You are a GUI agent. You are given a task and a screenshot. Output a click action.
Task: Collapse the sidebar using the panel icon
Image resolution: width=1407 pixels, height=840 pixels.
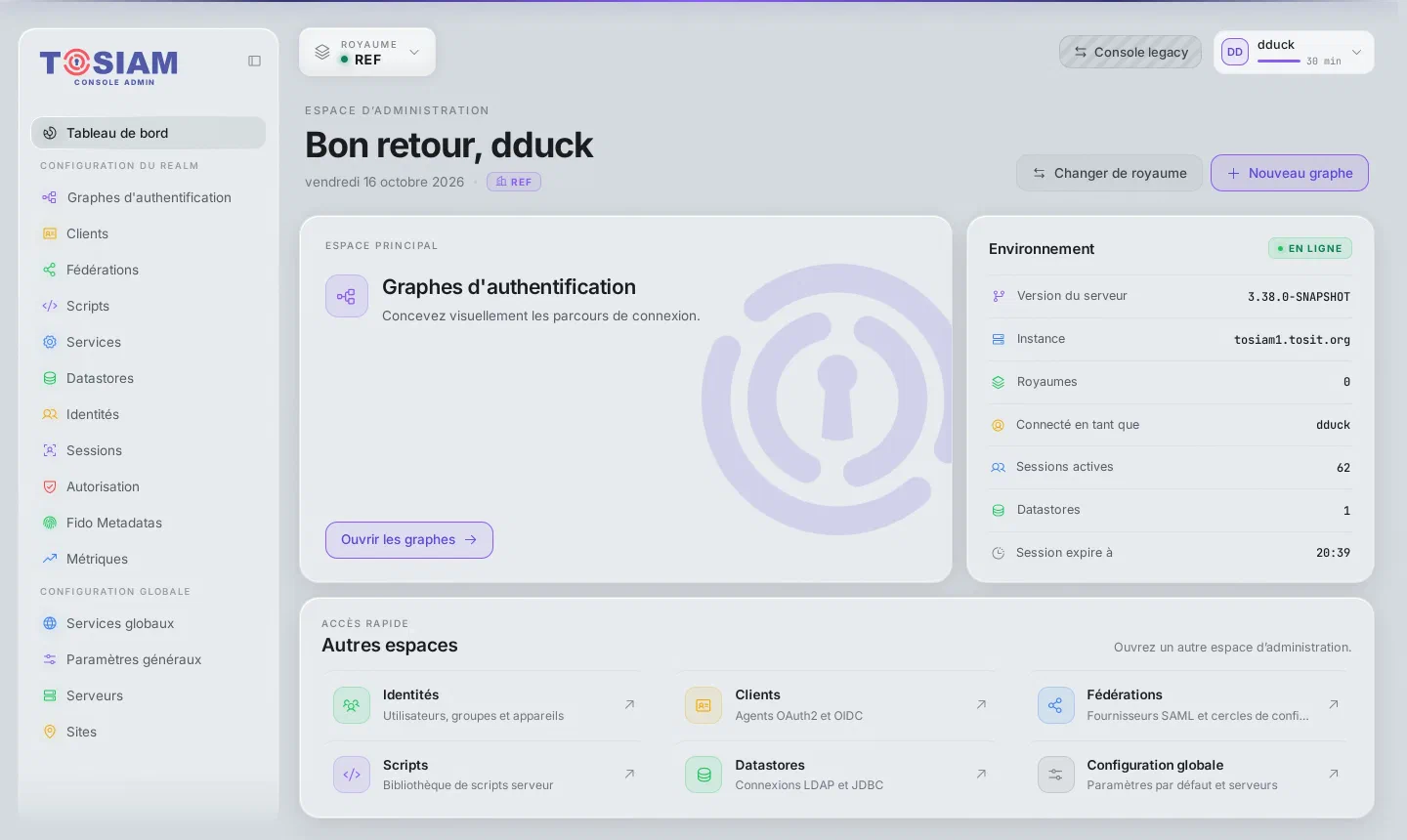(x=254, y=61)
